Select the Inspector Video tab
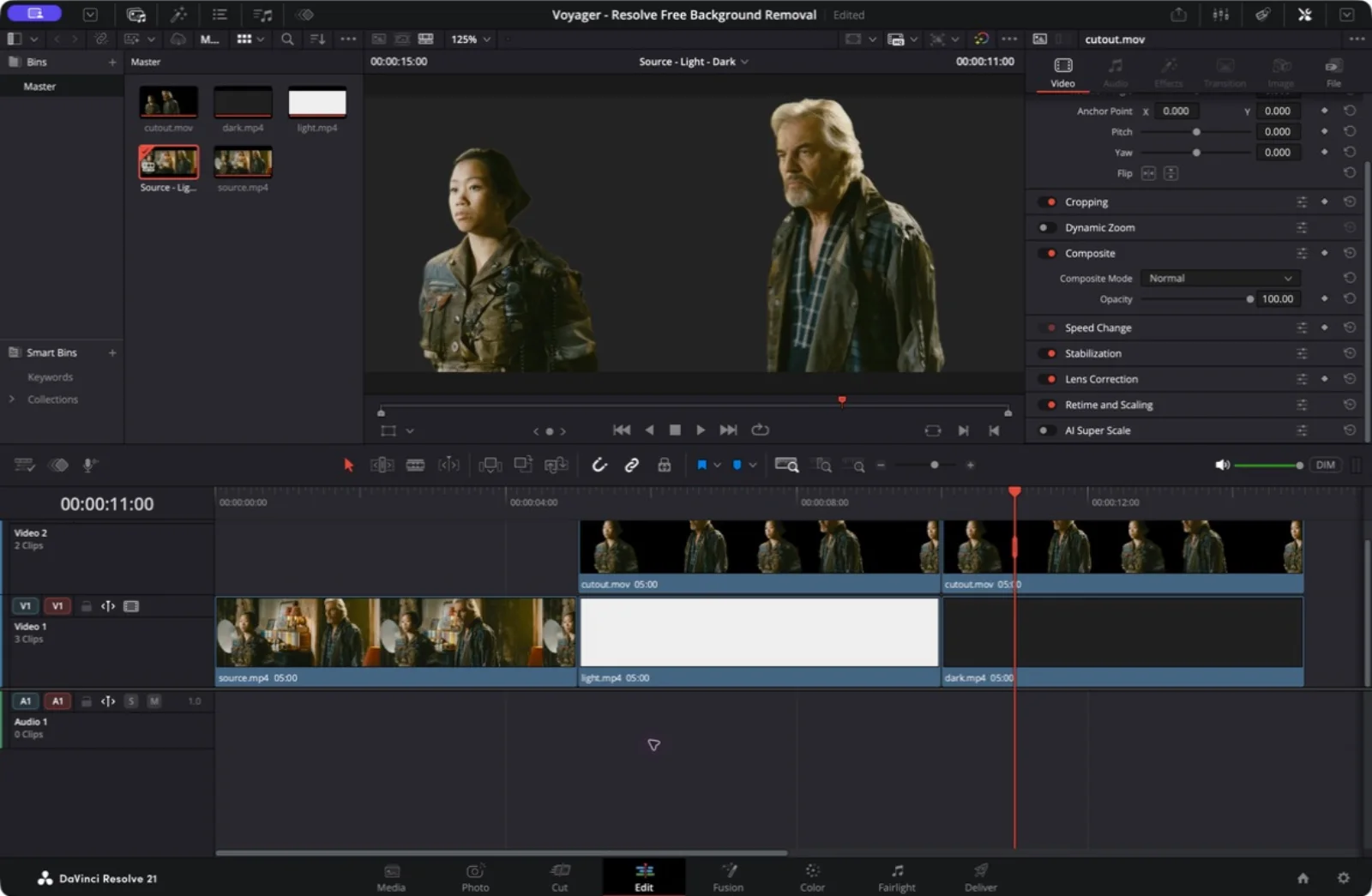 tap(1062, 72)
